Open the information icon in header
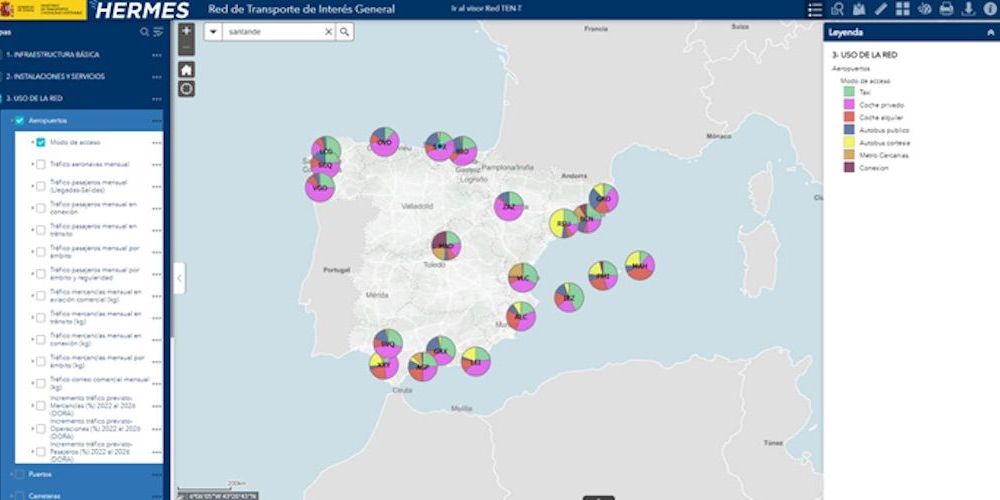The width and height of the screenshot is (1000, 500). (989, 9)
